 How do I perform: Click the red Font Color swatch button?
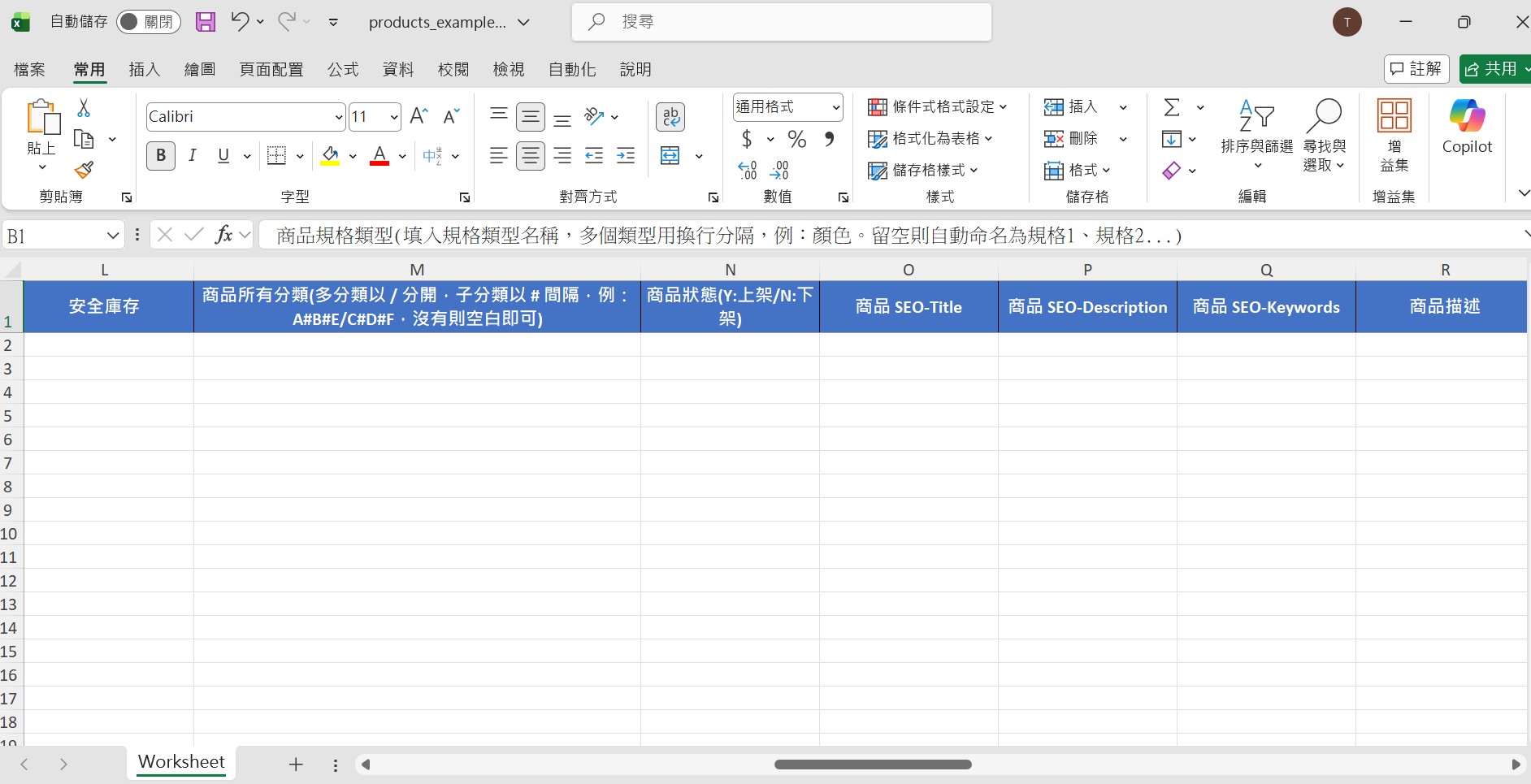coord(379,156)
